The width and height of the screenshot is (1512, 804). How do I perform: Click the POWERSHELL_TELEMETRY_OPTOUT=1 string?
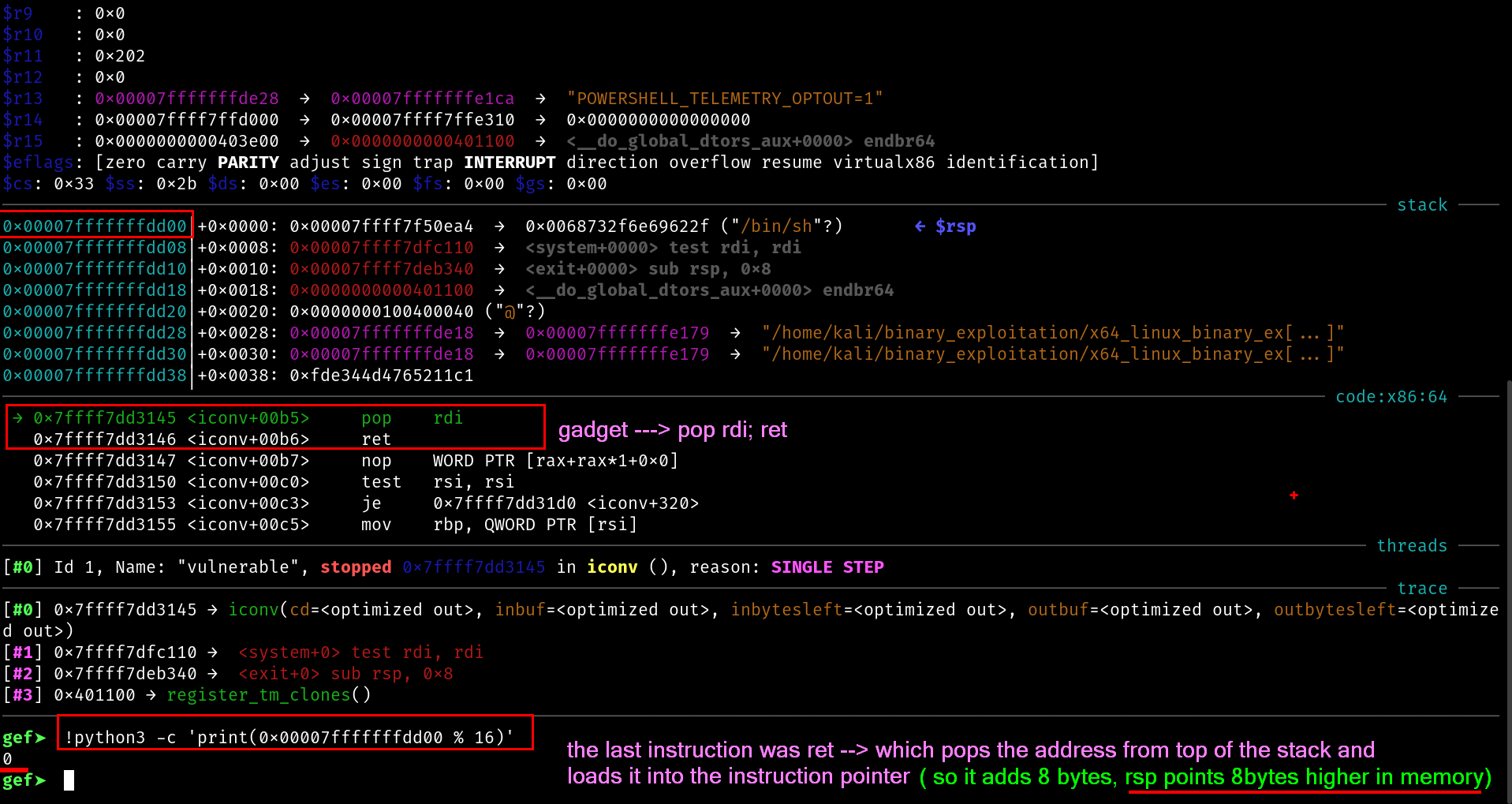click(x=724, y=99)
